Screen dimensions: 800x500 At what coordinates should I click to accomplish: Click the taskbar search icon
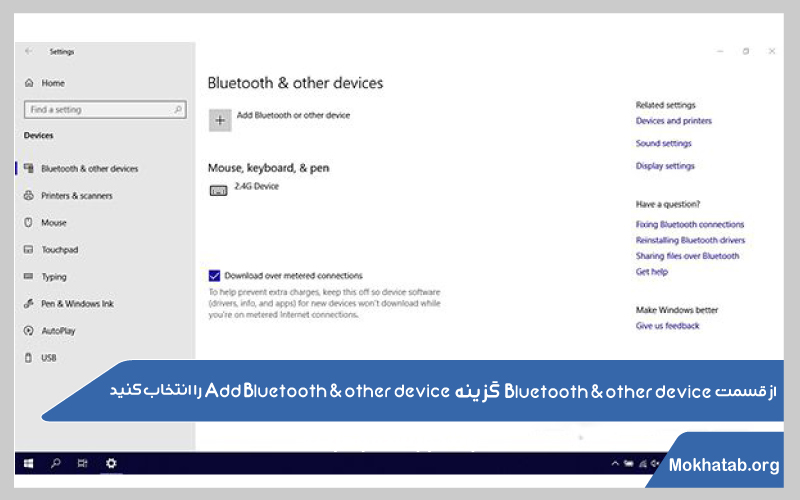pyautogui.click(x=56, y=463)
